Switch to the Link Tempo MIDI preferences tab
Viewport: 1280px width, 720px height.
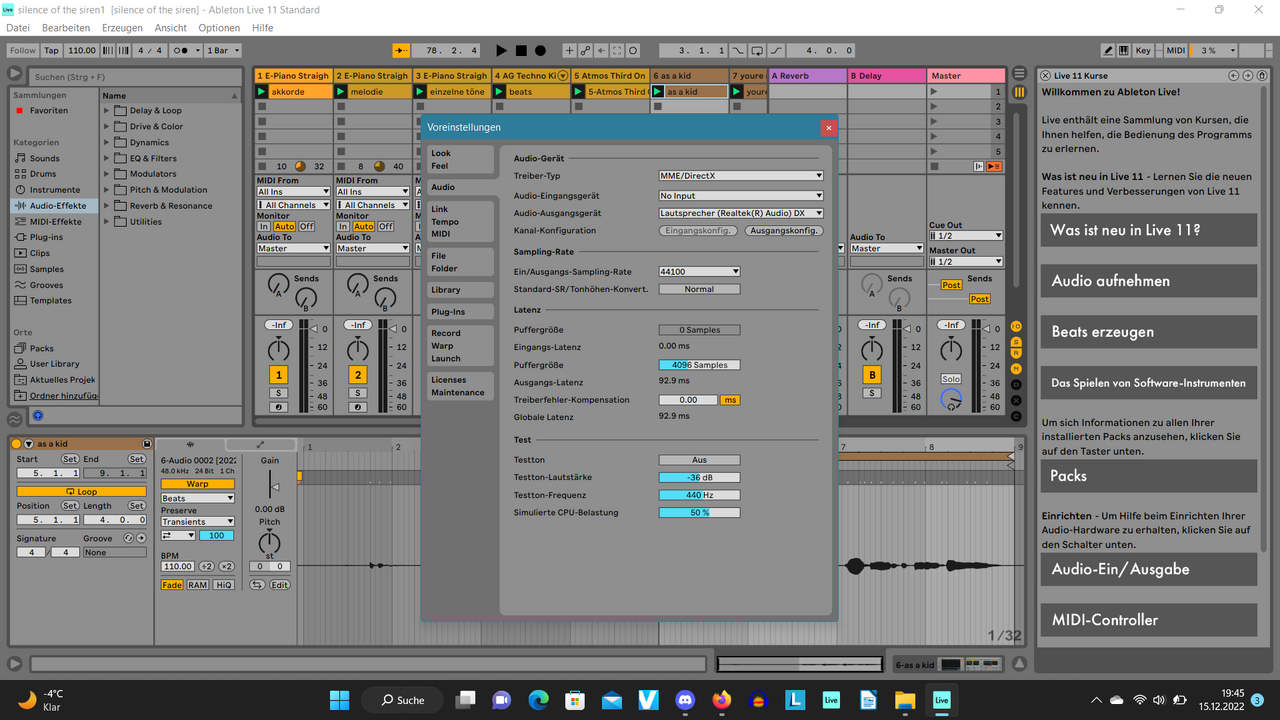459,222
